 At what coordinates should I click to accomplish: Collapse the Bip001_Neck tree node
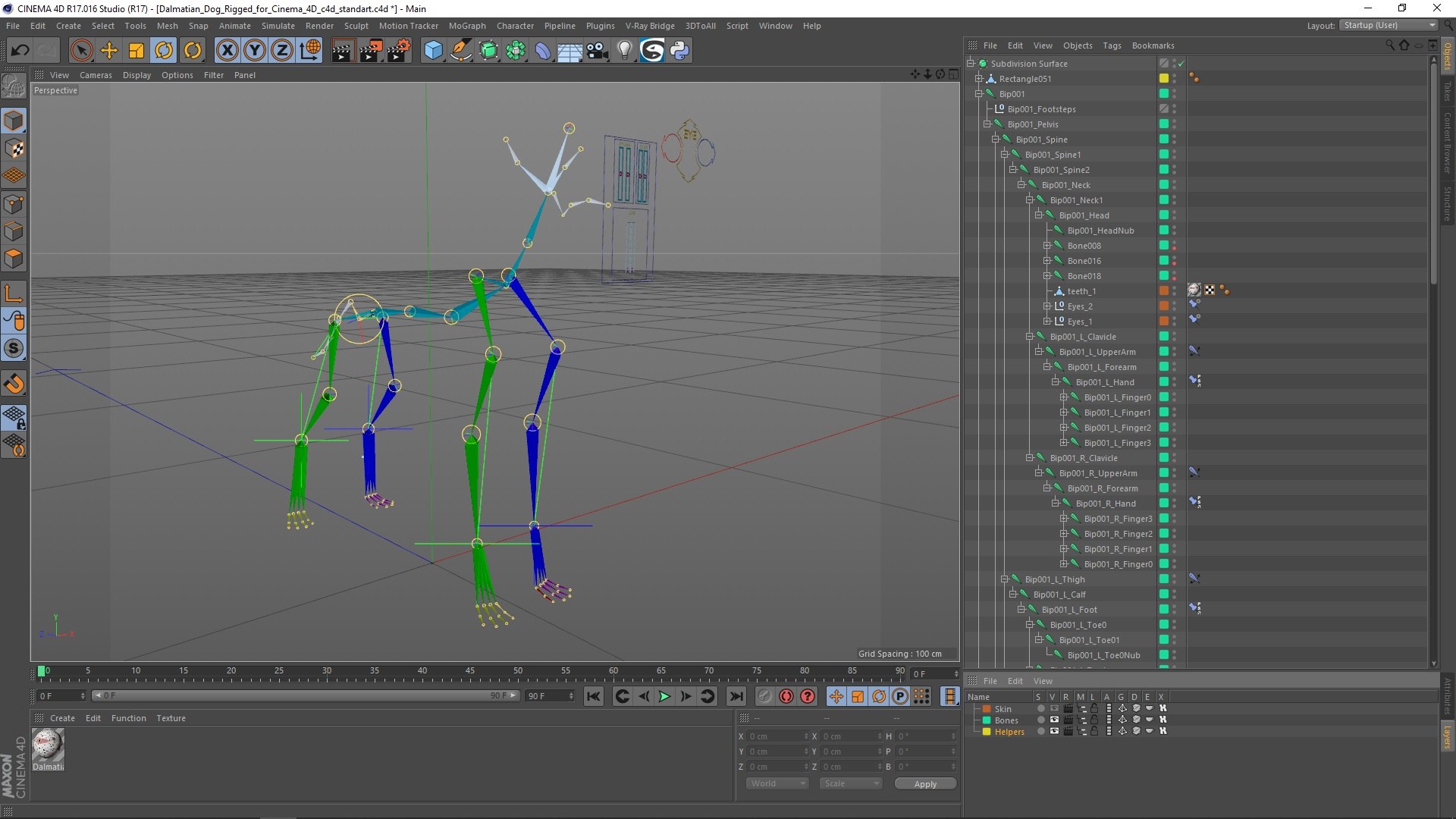click(1021, 185)
